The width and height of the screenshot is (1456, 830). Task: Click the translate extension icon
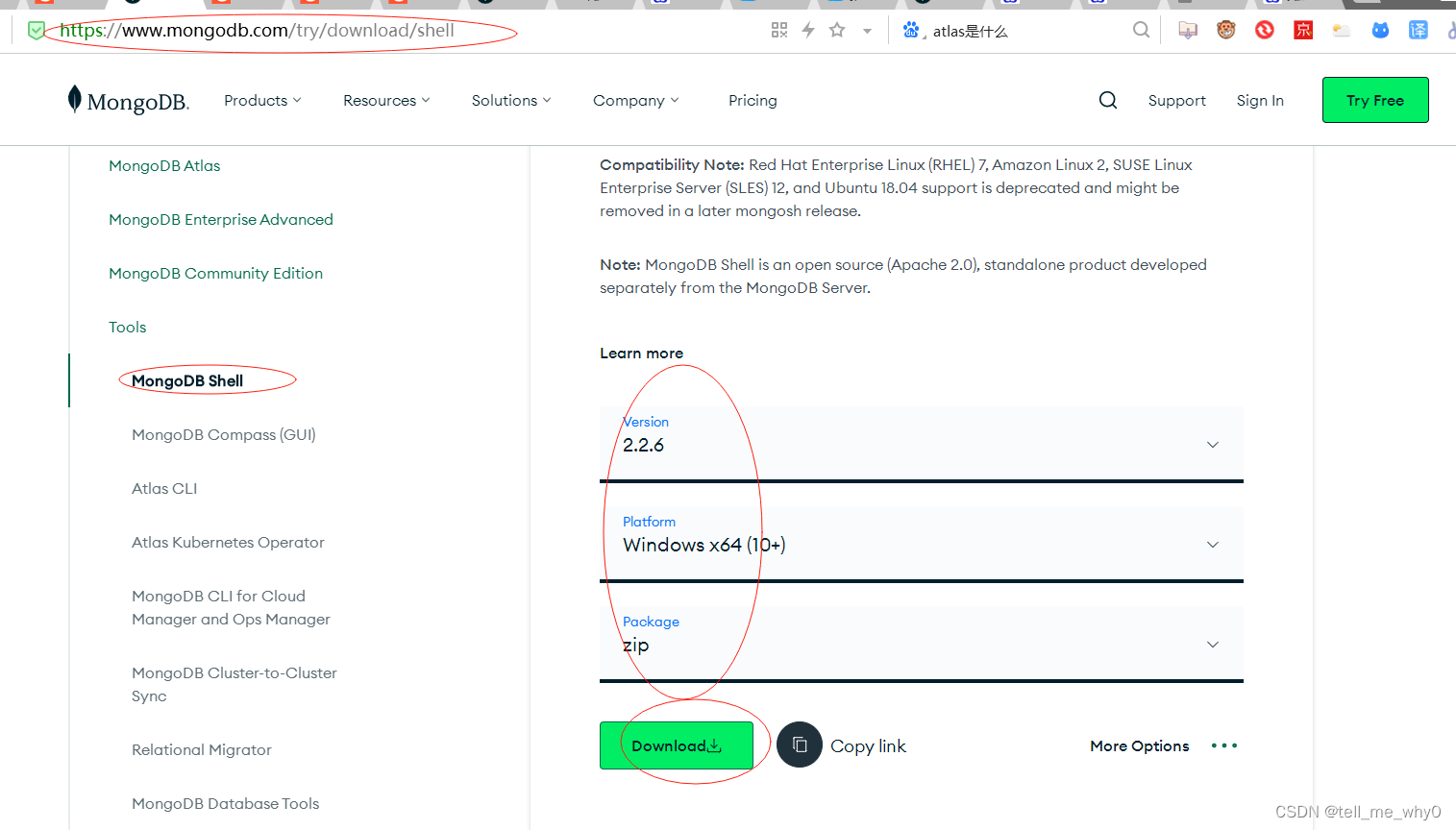1419,30
